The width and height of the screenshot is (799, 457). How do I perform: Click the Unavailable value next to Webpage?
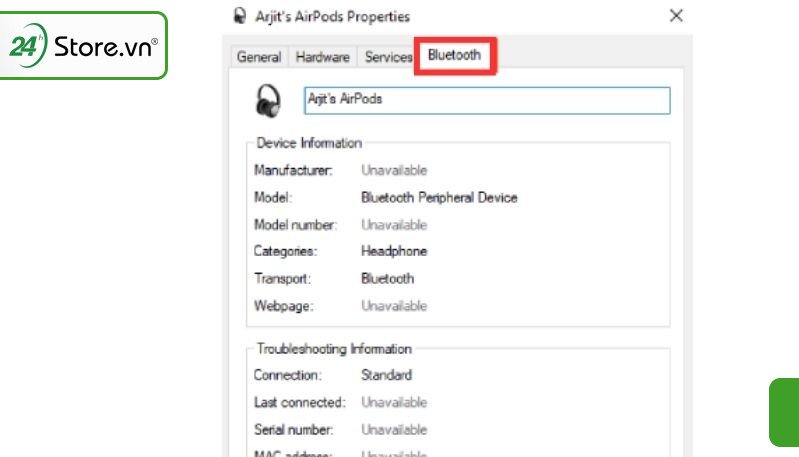point(394,305)
